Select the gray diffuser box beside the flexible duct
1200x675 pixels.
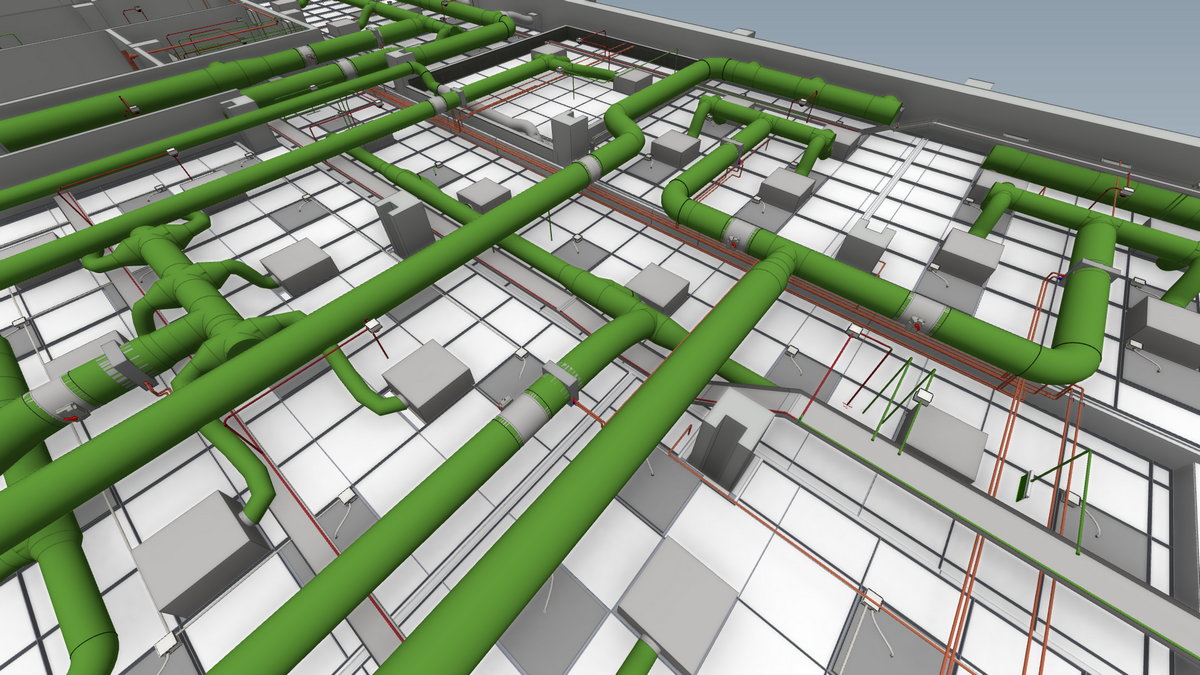coord(427,379)
